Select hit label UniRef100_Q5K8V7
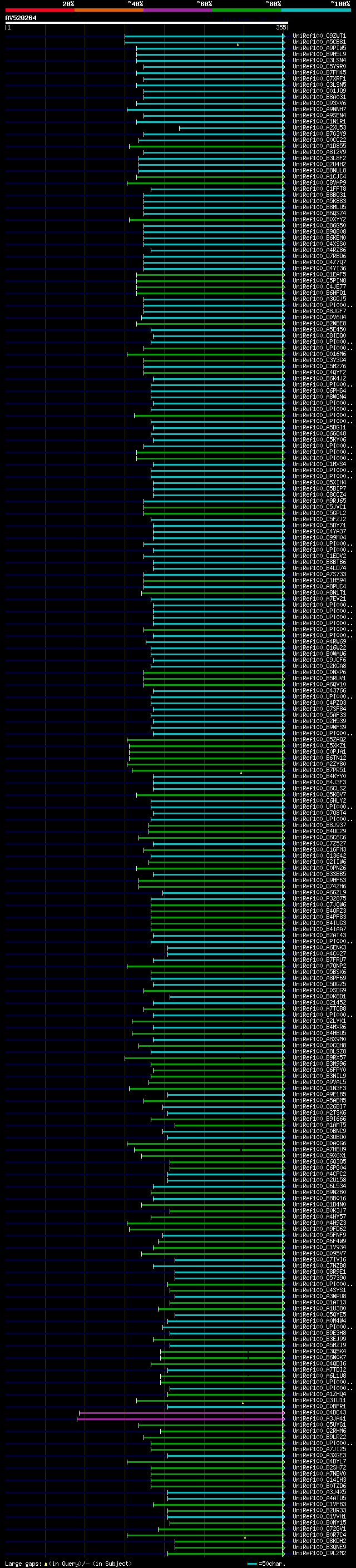The width and height of the screenshot is (356, 1568). click(x=319, y=794)
